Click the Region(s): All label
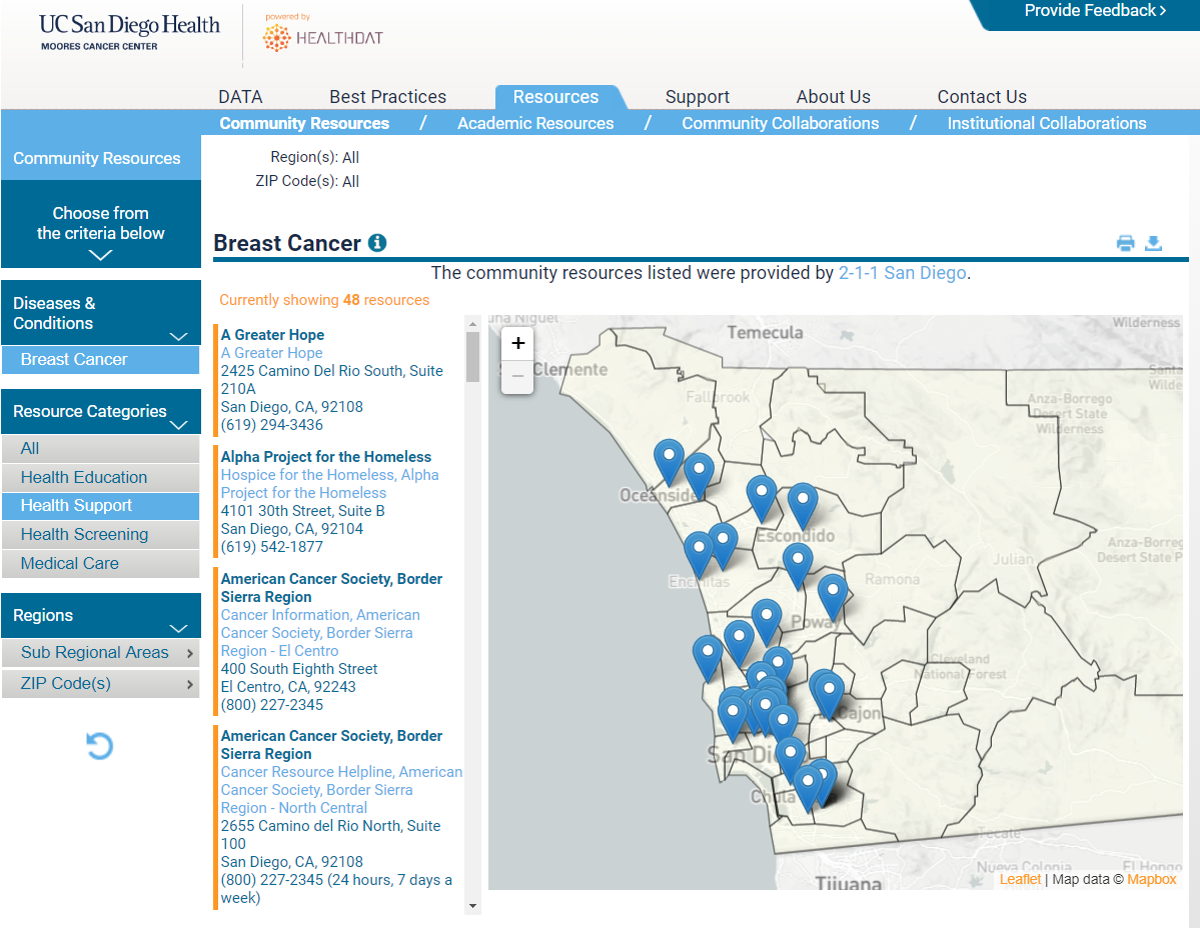1200x928 pixels. coord(314,157)
